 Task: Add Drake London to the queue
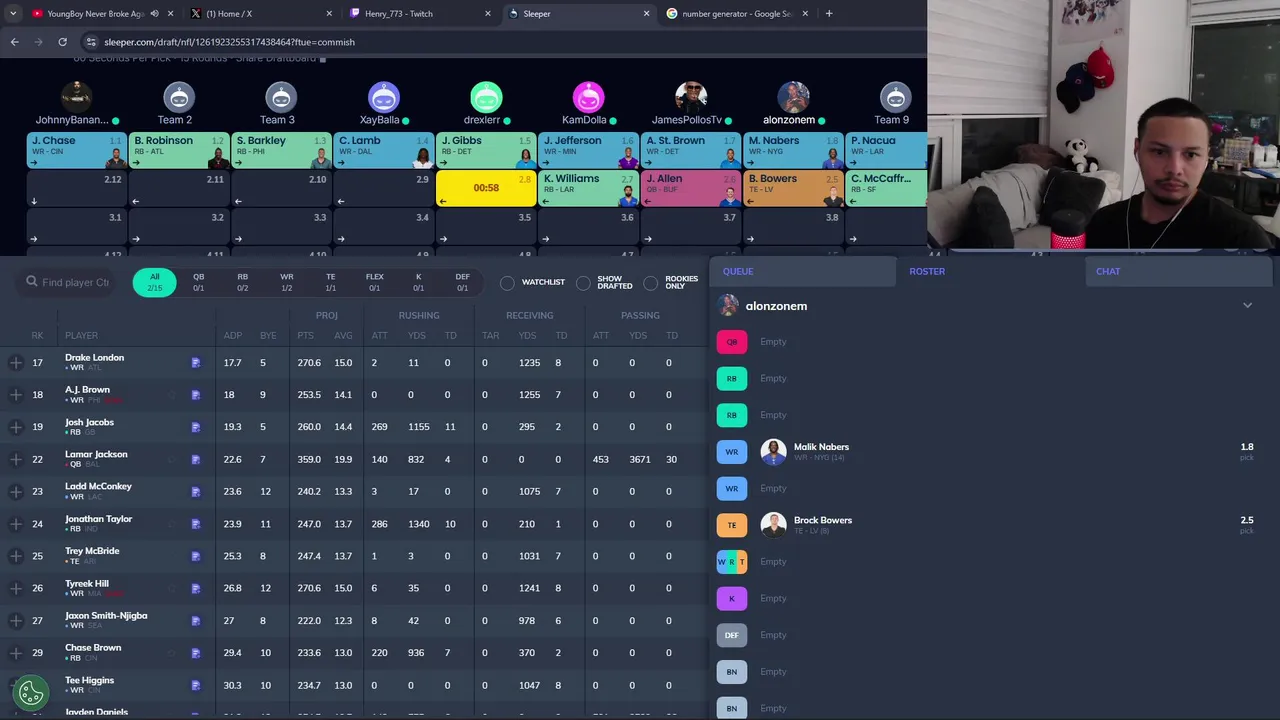pos(15,363)
